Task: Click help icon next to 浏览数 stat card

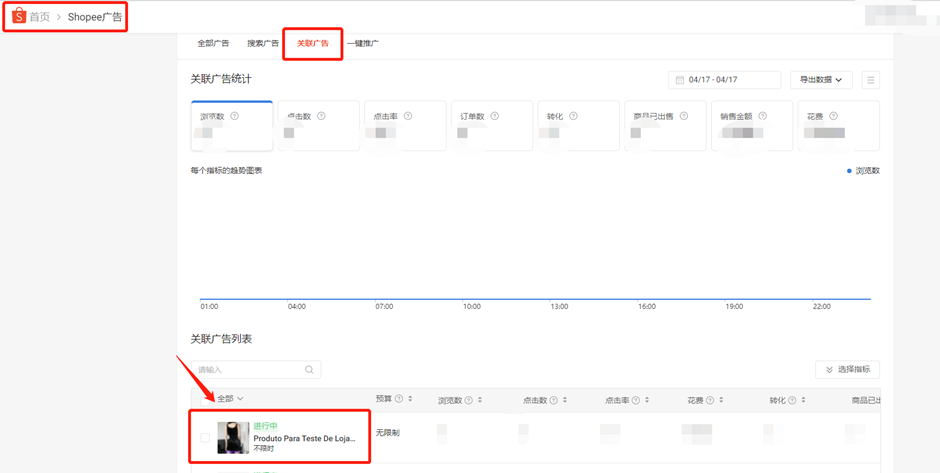Action: (234, 116)
